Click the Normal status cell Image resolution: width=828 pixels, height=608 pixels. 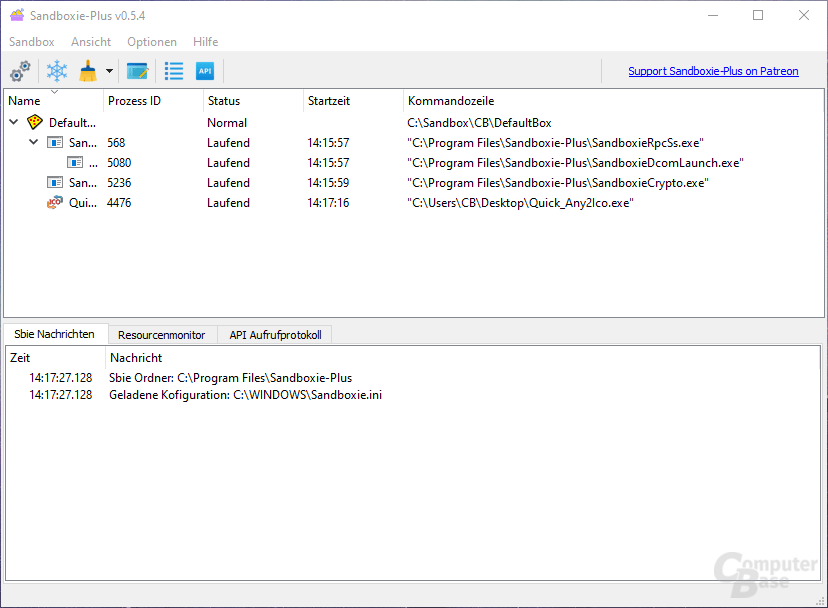coord(227,123)
